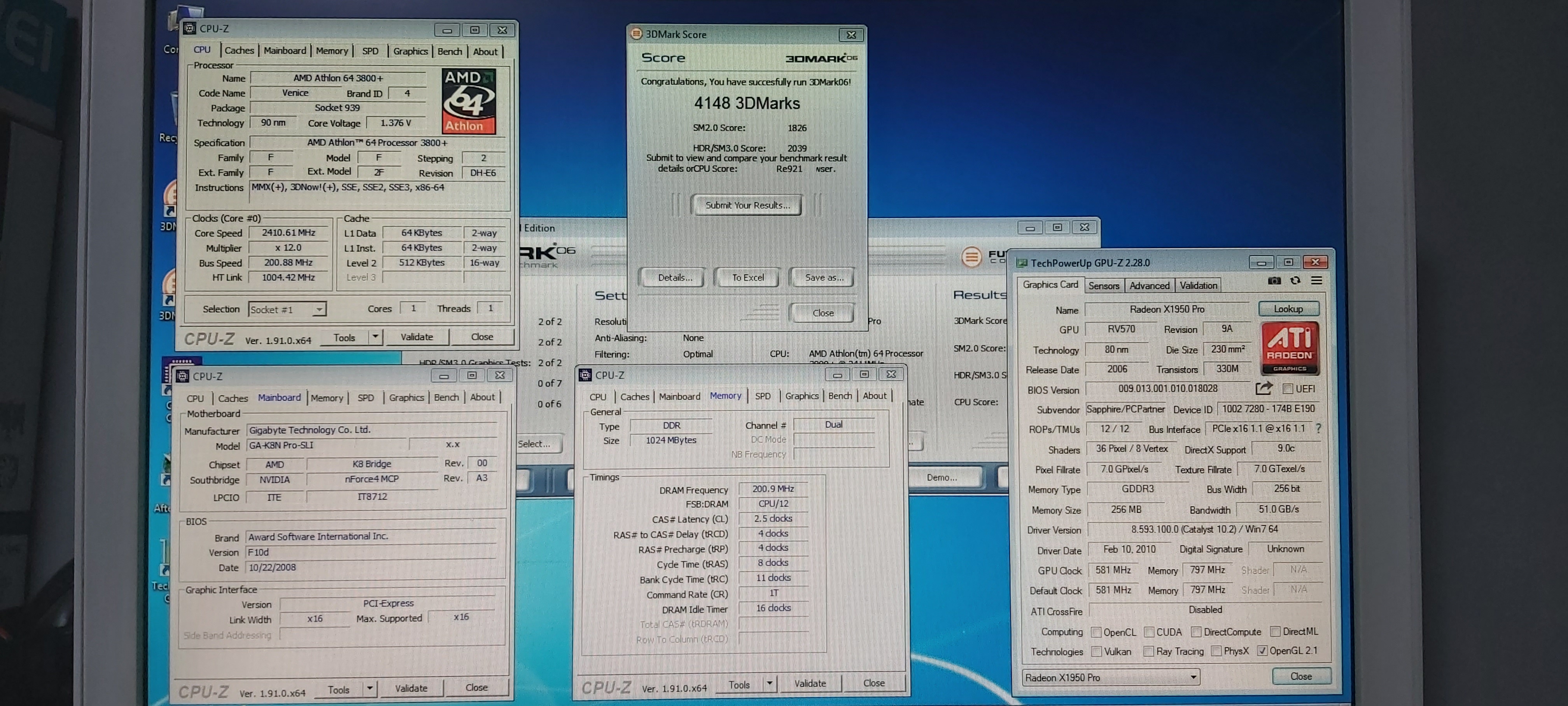The width and height of the screenshot is (1568, 706).
Task: Toggle the UEFI checkbox in GPU-Z
Action: point(1288,388)
